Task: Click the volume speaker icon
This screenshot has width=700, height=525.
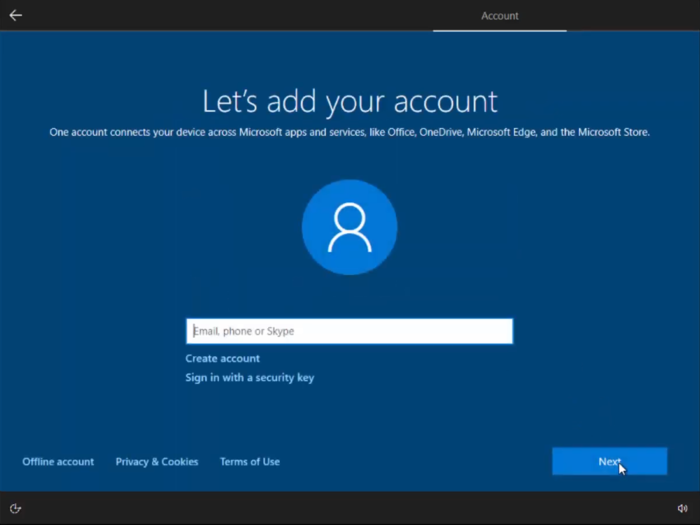Action: coord(682,508)
